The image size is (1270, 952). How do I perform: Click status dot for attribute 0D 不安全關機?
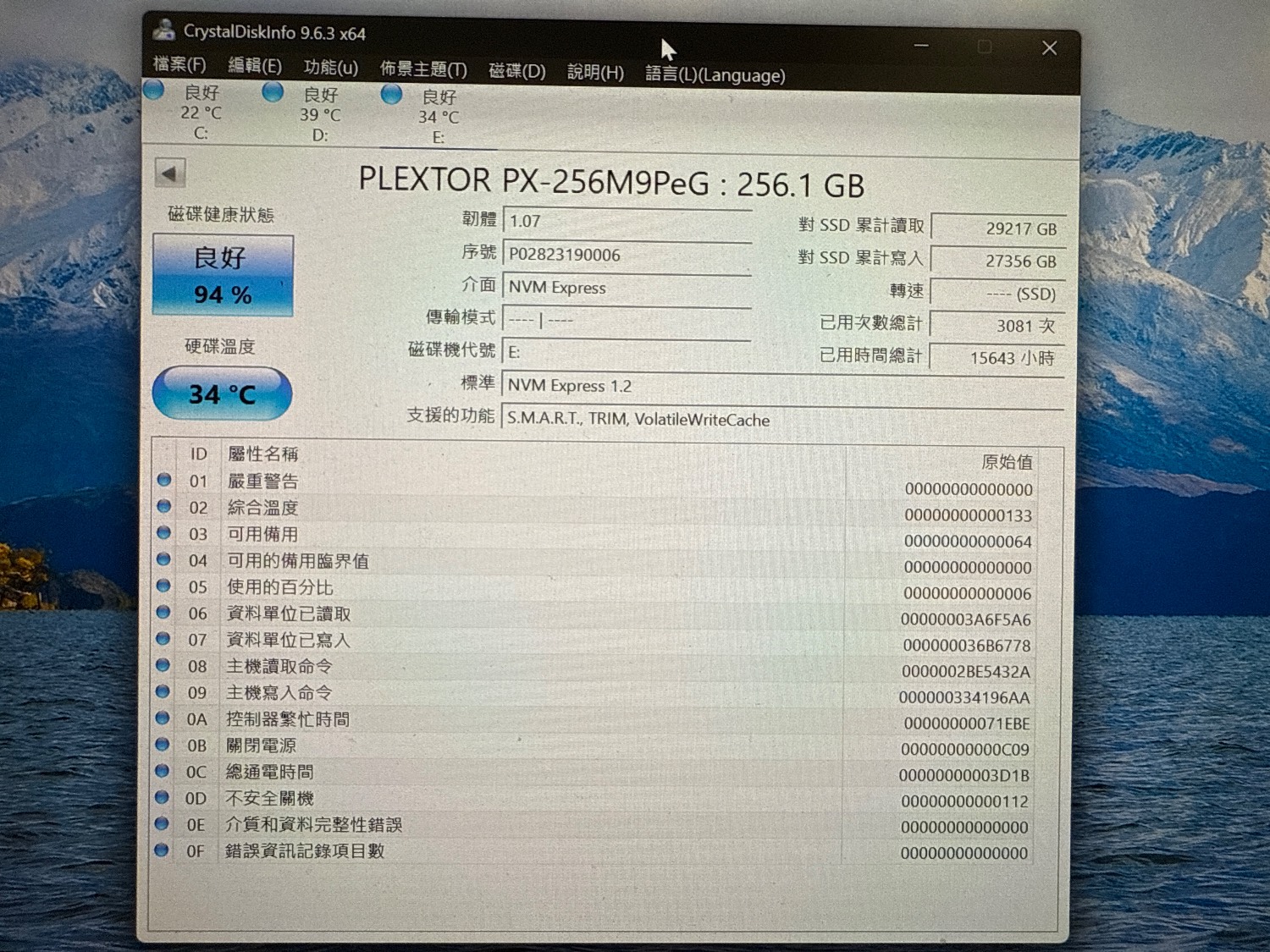[163, 797]
